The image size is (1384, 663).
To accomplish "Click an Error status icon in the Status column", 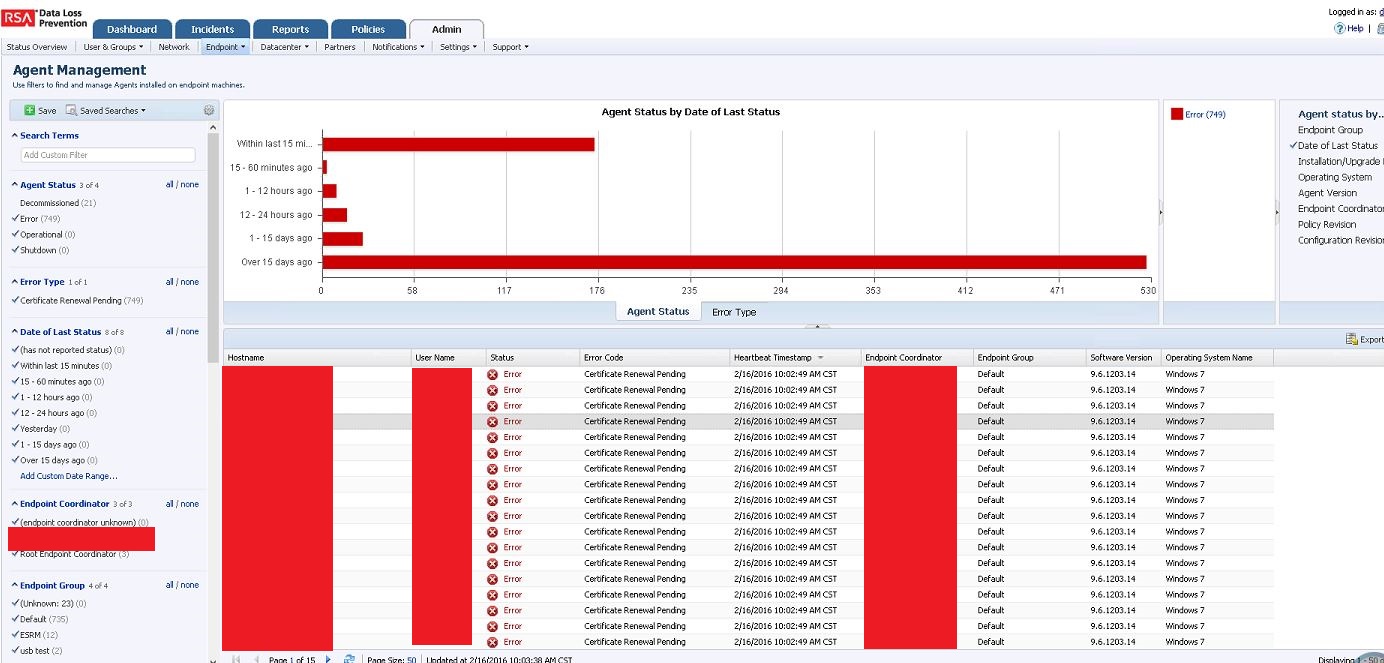I will (490, 373).
